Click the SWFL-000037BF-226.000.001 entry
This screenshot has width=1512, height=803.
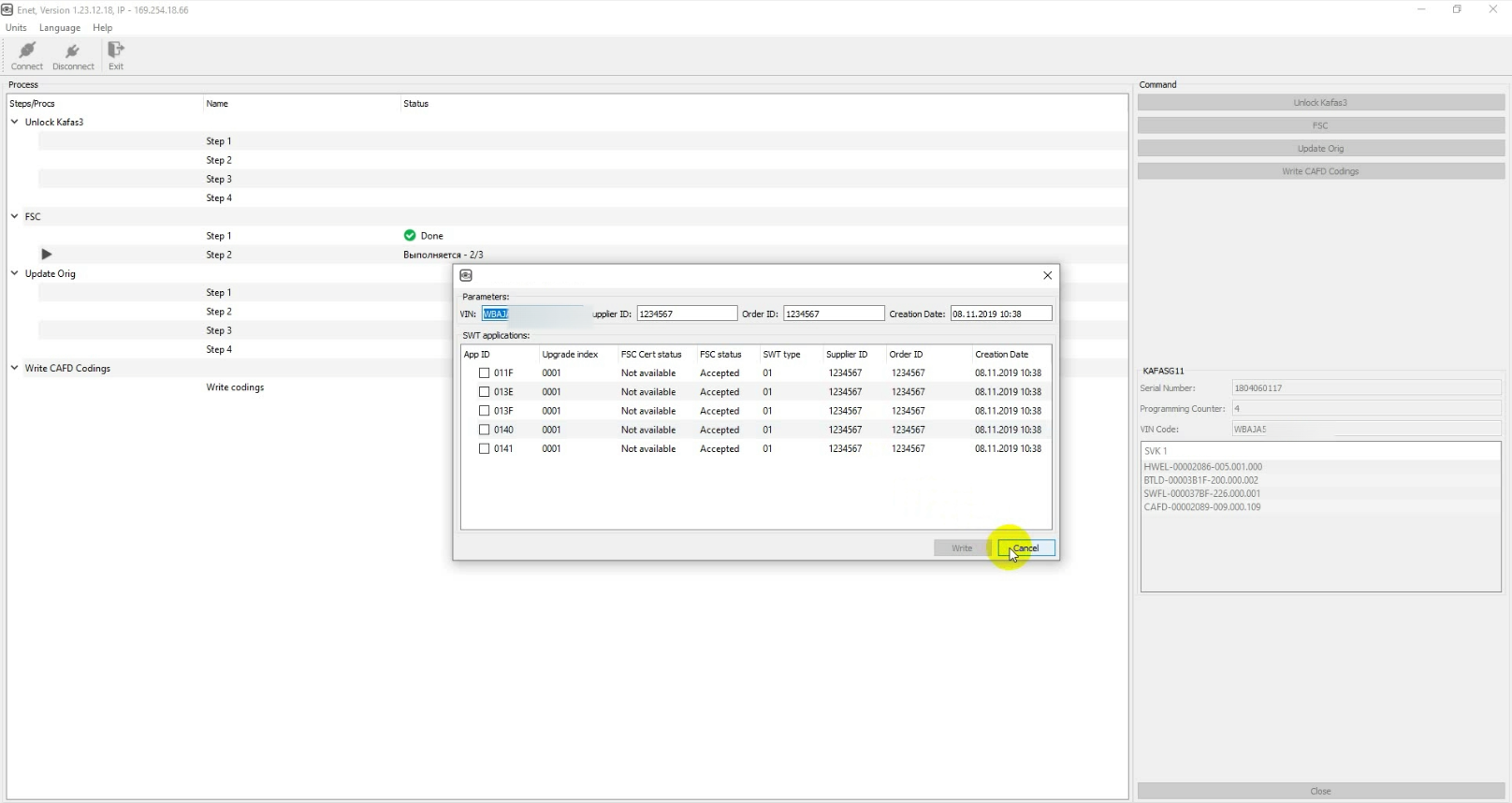click(1201, 493)
